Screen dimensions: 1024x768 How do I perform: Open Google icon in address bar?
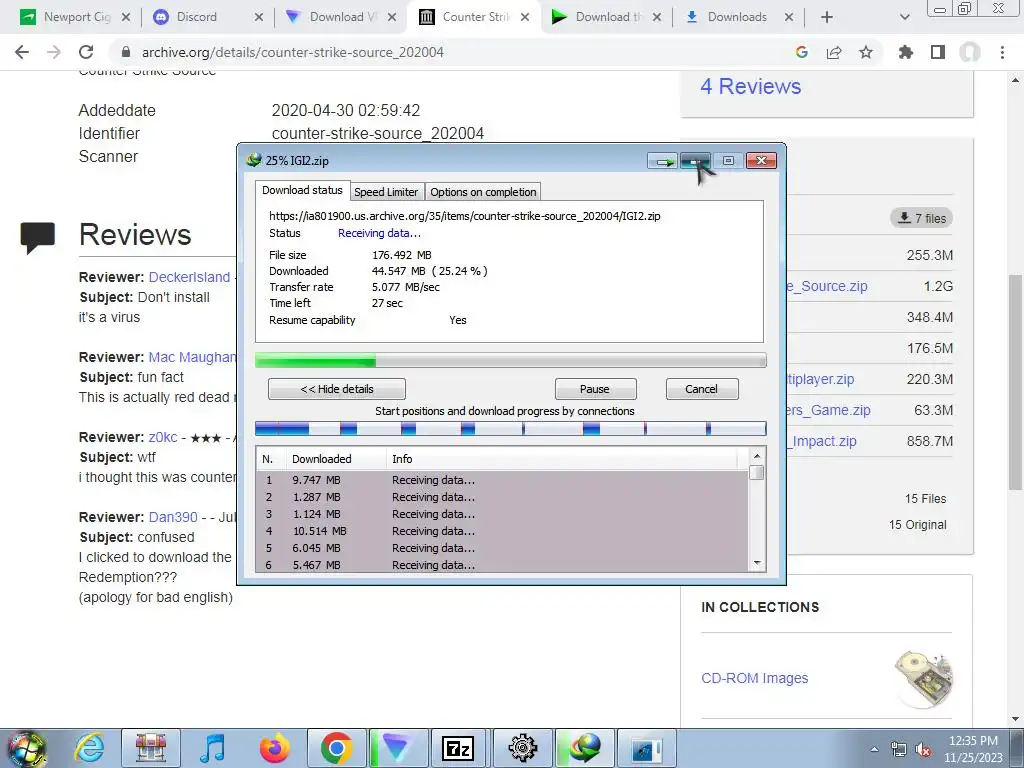[802, 52]
